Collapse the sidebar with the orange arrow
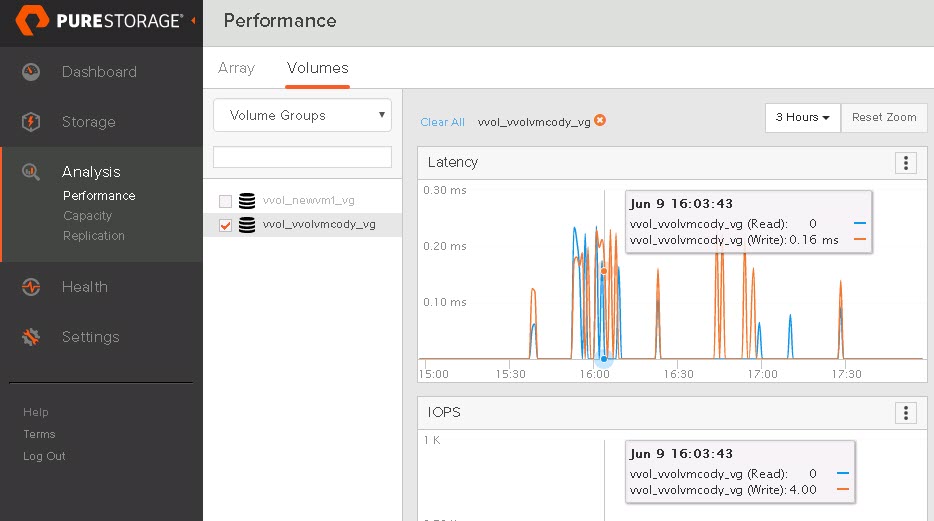The image size is (934, 521). pos(193,20)
